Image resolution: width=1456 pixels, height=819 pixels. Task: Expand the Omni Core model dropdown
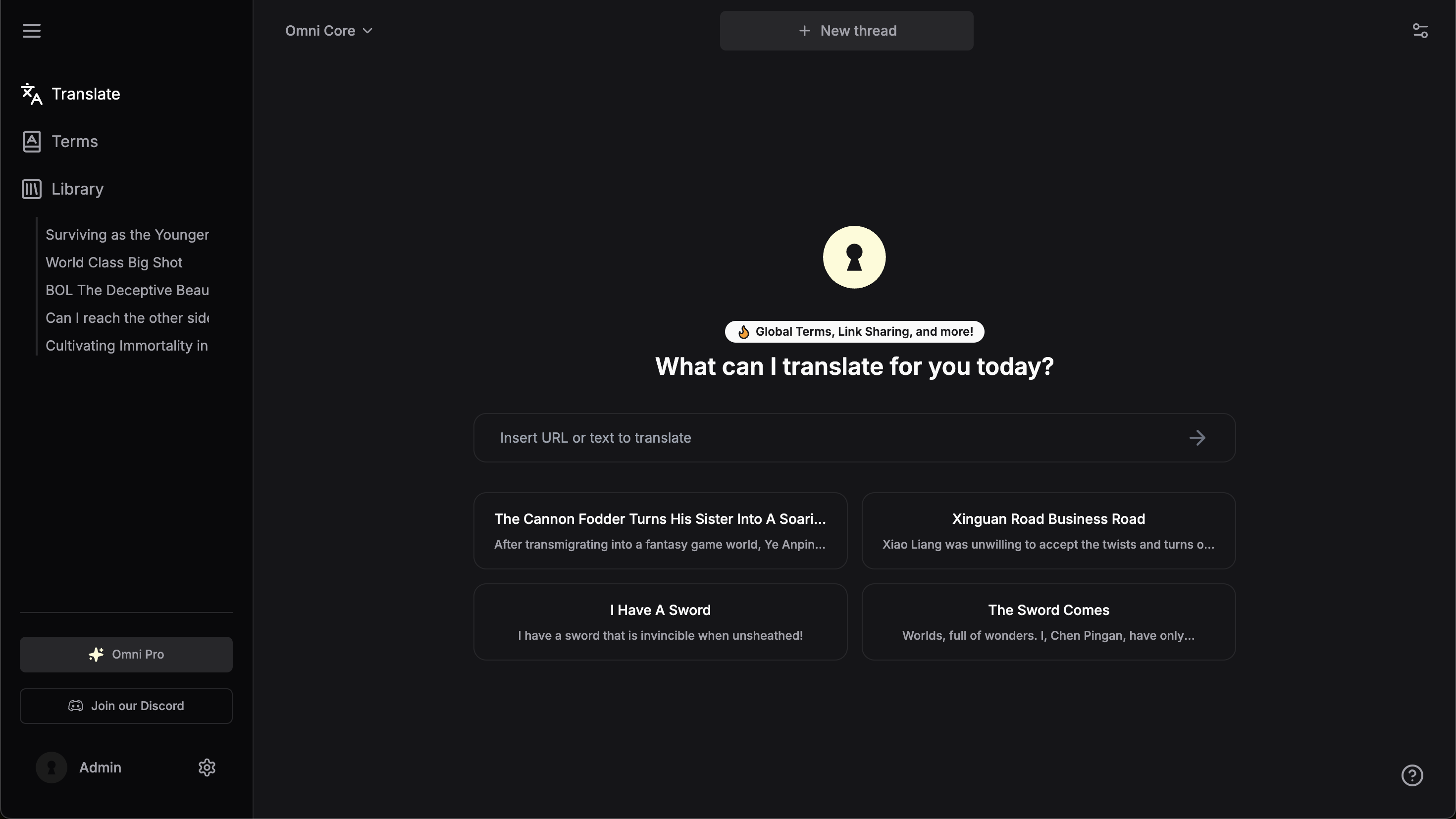click(329, 30)
